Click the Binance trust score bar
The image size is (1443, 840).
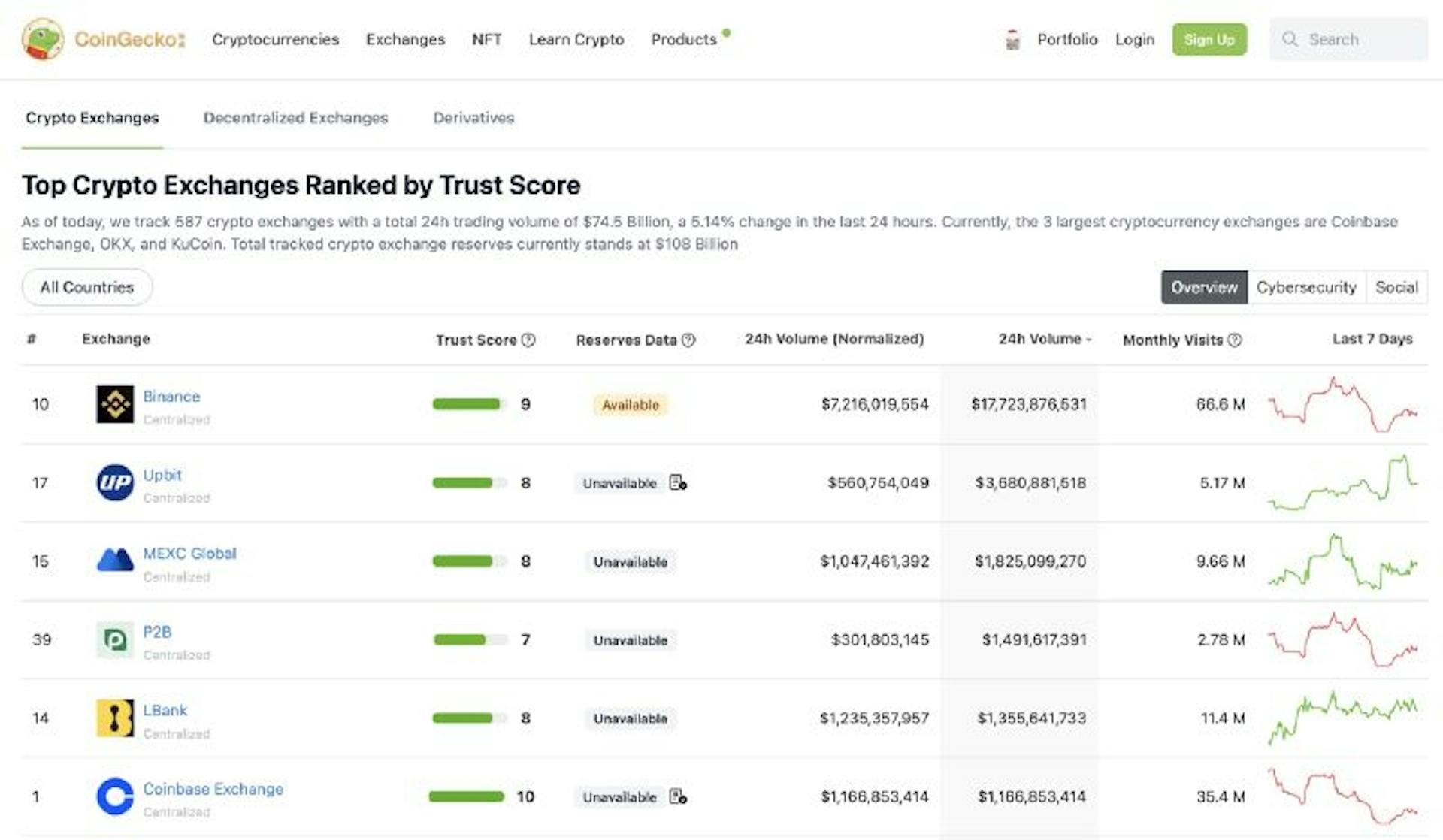pyautogui.click(x=467, y=404)
